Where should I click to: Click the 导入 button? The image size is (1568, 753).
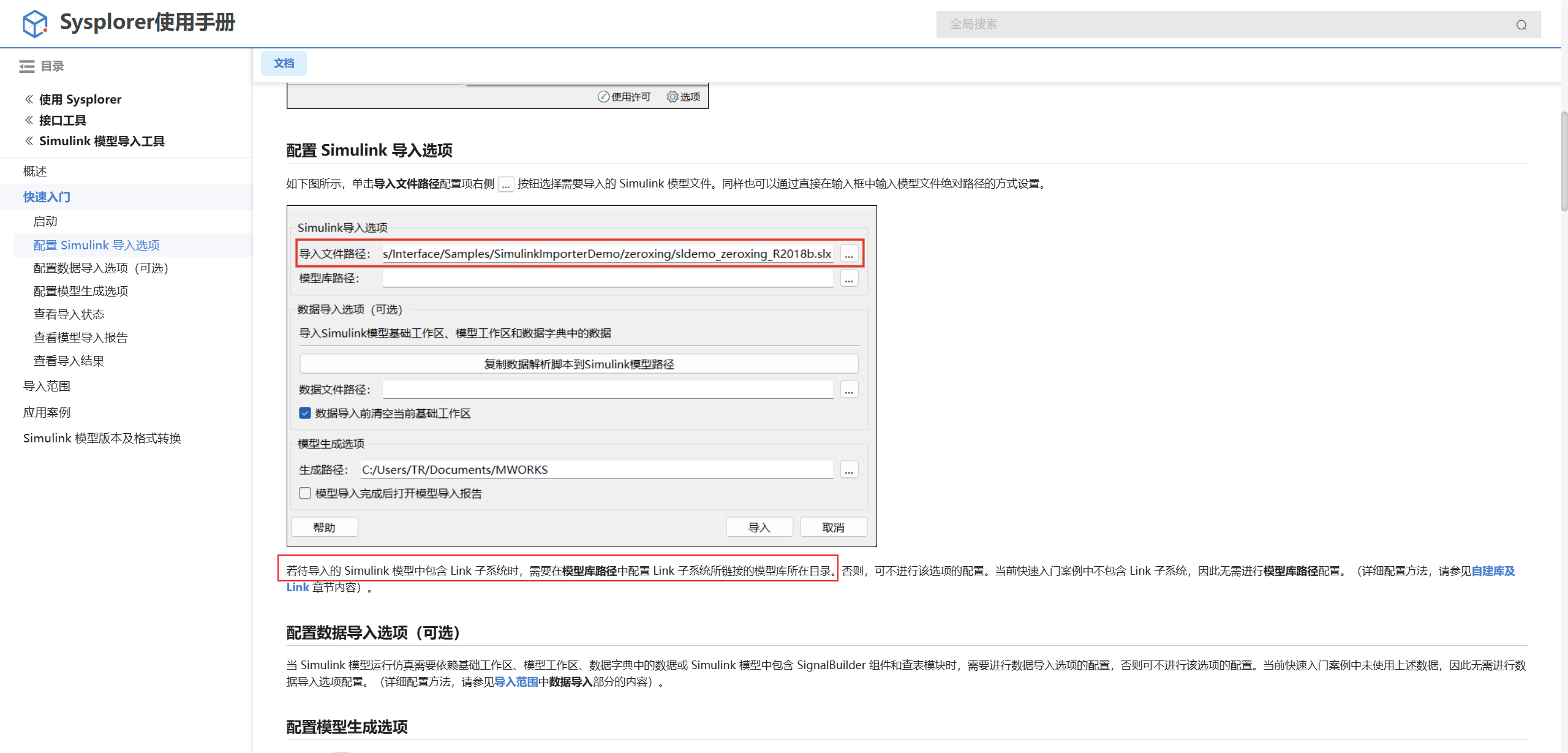click(x=759, y=528)
